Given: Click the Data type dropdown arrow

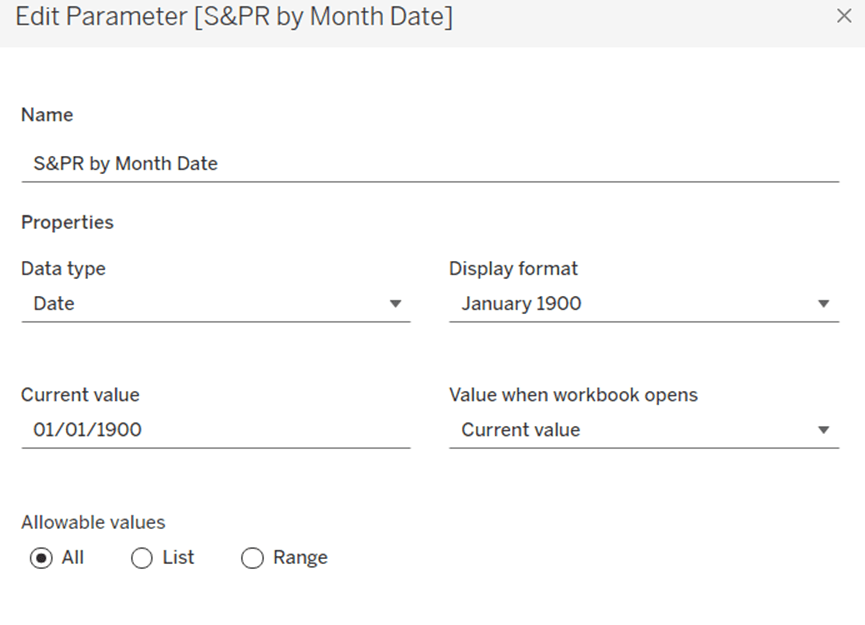Looking at the screenshot, I should click(395, 304).
